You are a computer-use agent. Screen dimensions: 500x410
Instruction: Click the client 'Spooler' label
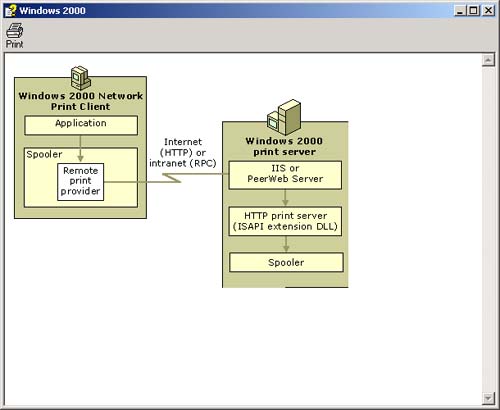(x=44, y=154)
